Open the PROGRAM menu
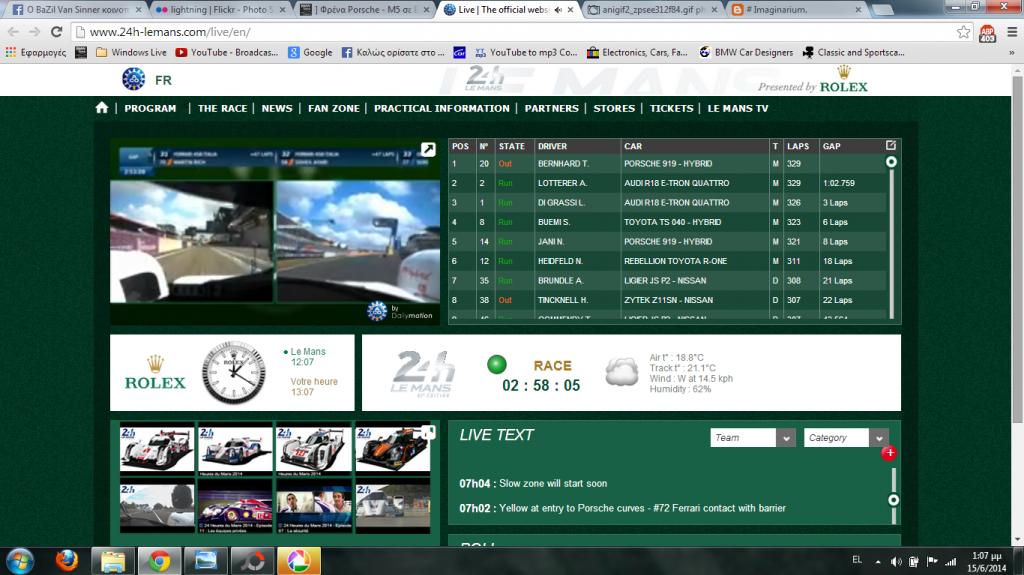Image resolution: width=1024 pixels, height=575 pixels. tap(150, 108)
